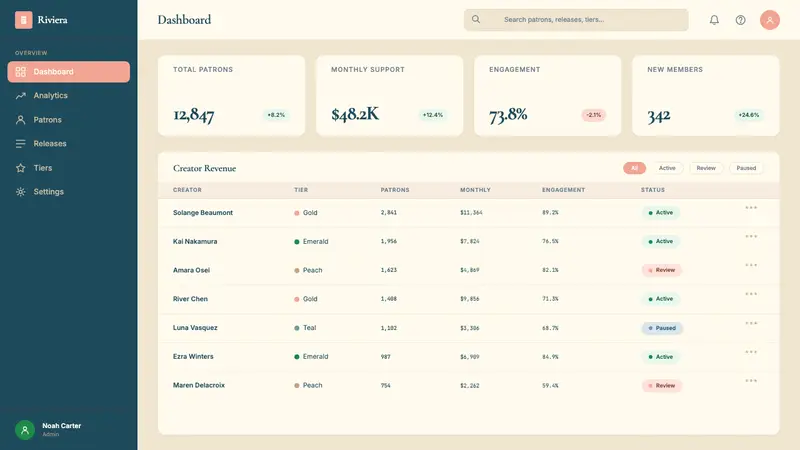800x450 pixels.
Task: Open more options for Luna Vasquez
Action: pyautogui.click(x=751, y=323)
